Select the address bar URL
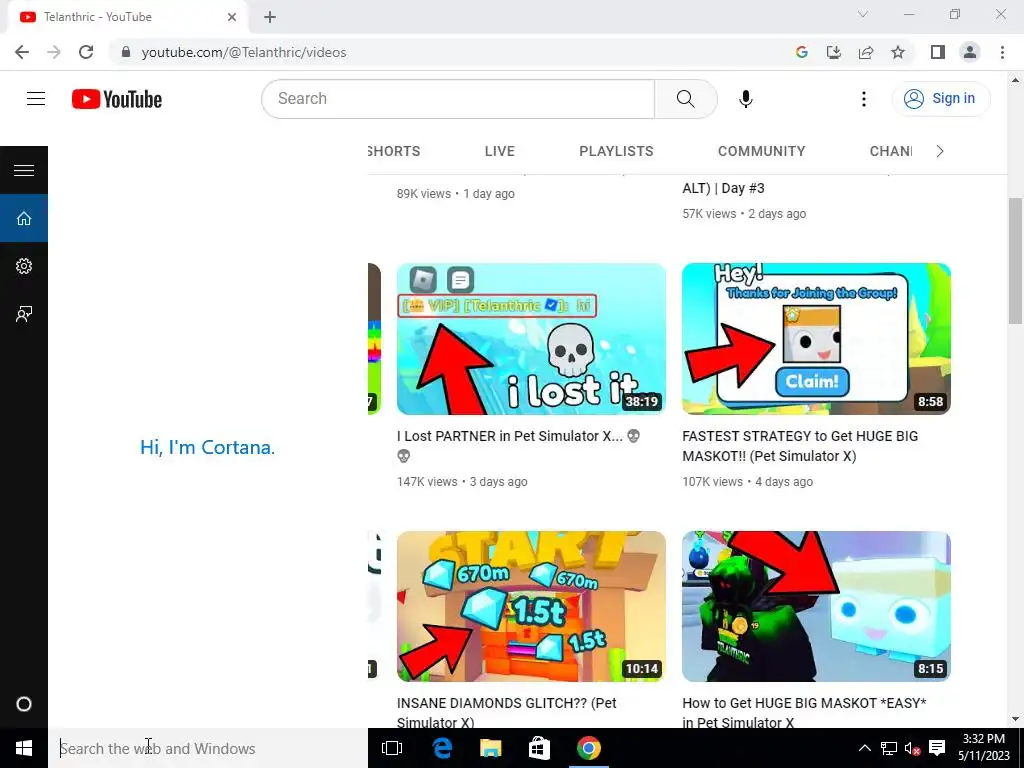 coord(244,52)
